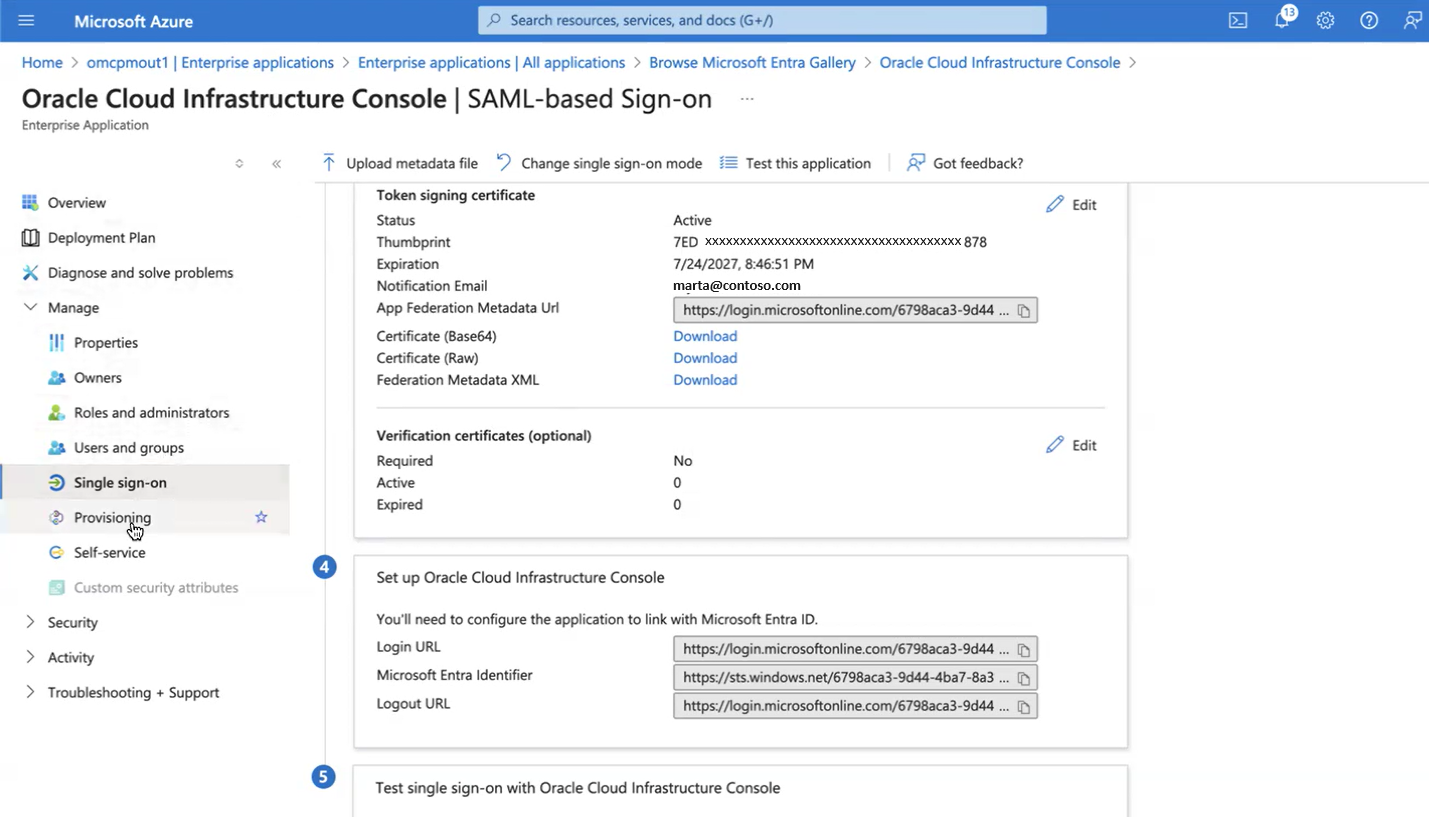1429x817 pixels.
Task: Open the settings gear icon
Action: click(1325, 20)
